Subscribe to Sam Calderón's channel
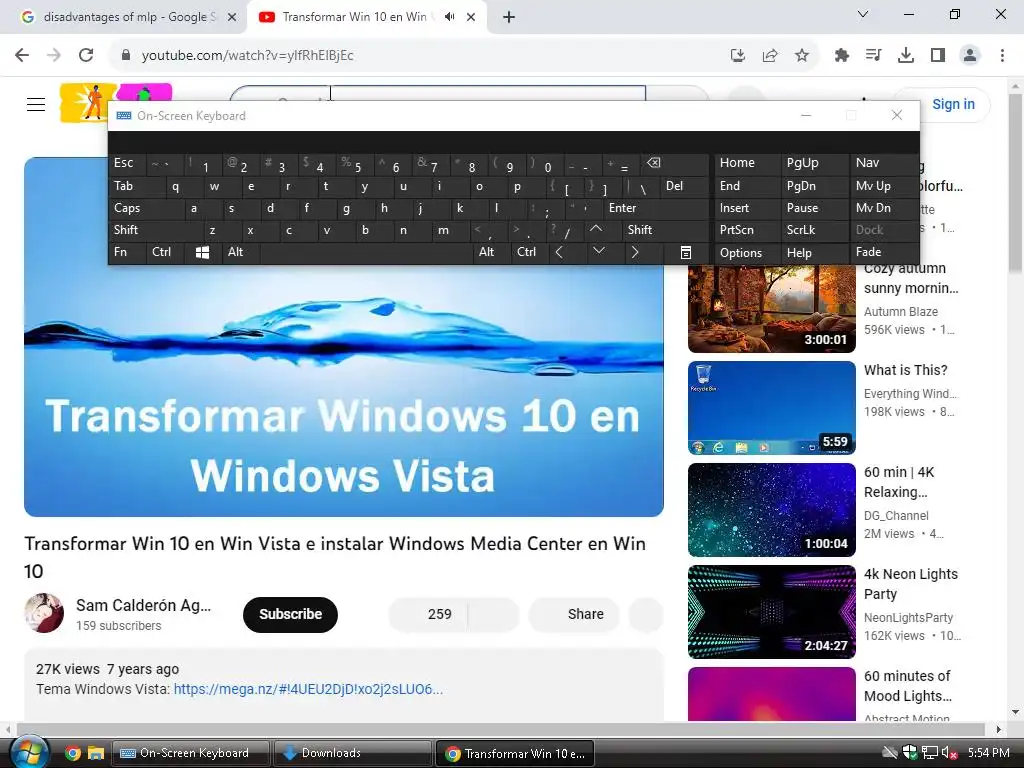Screen dimensions: 1024x768 [x=290, y=615]
